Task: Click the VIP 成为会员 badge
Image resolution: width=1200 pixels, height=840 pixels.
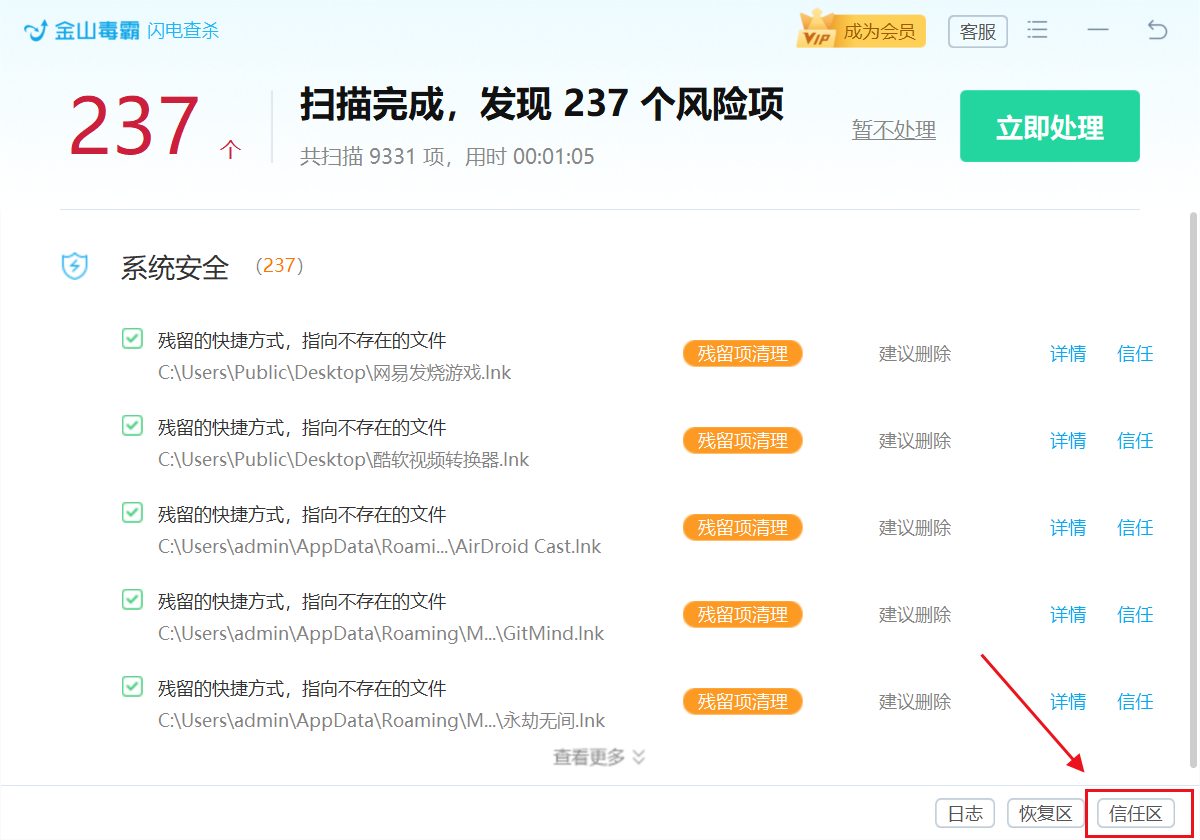Action: coord(861,31)
